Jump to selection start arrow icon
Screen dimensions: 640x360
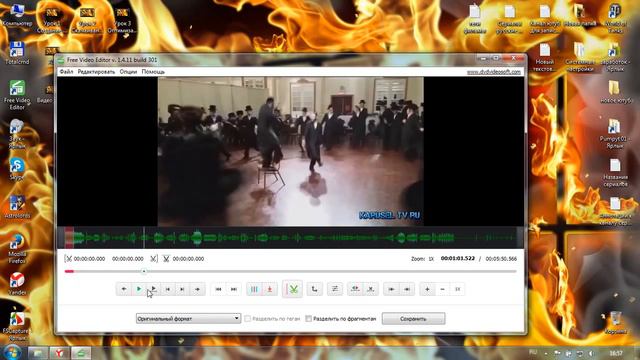click(x=391, y=289)
